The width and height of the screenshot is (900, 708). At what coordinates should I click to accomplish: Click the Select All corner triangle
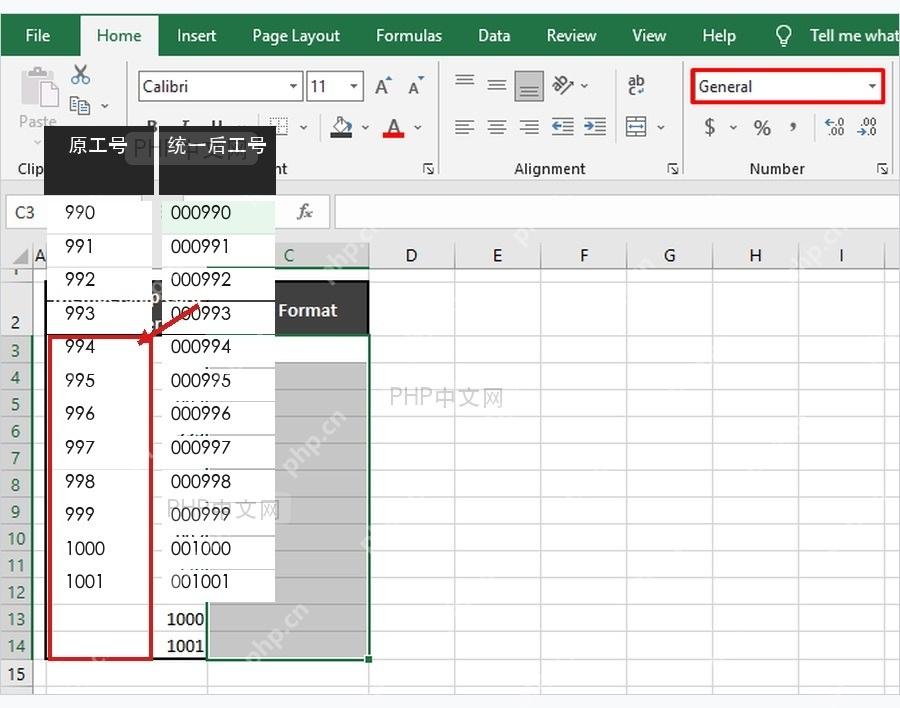click(x=21, y=256)
